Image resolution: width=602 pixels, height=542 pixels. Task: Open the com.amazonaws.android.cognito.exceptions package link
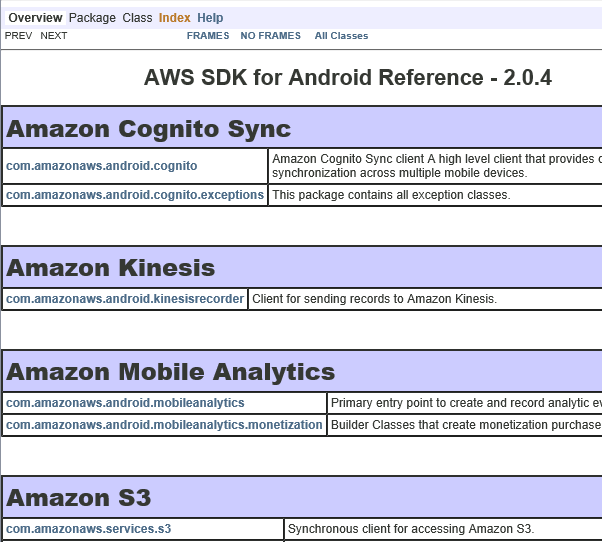pyautogui.click(x=135, y=195)
